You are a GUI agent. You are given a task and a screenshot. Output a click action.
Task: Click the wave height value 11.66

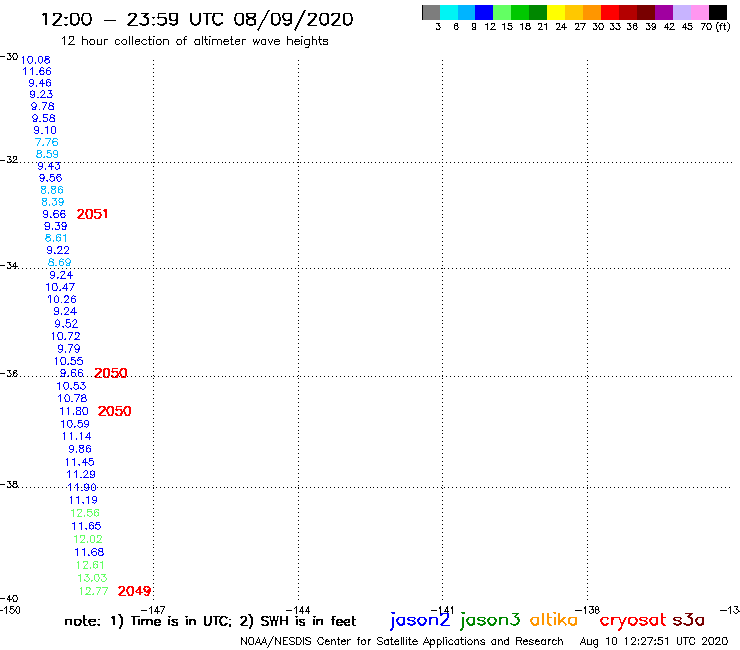coord(37,71)
